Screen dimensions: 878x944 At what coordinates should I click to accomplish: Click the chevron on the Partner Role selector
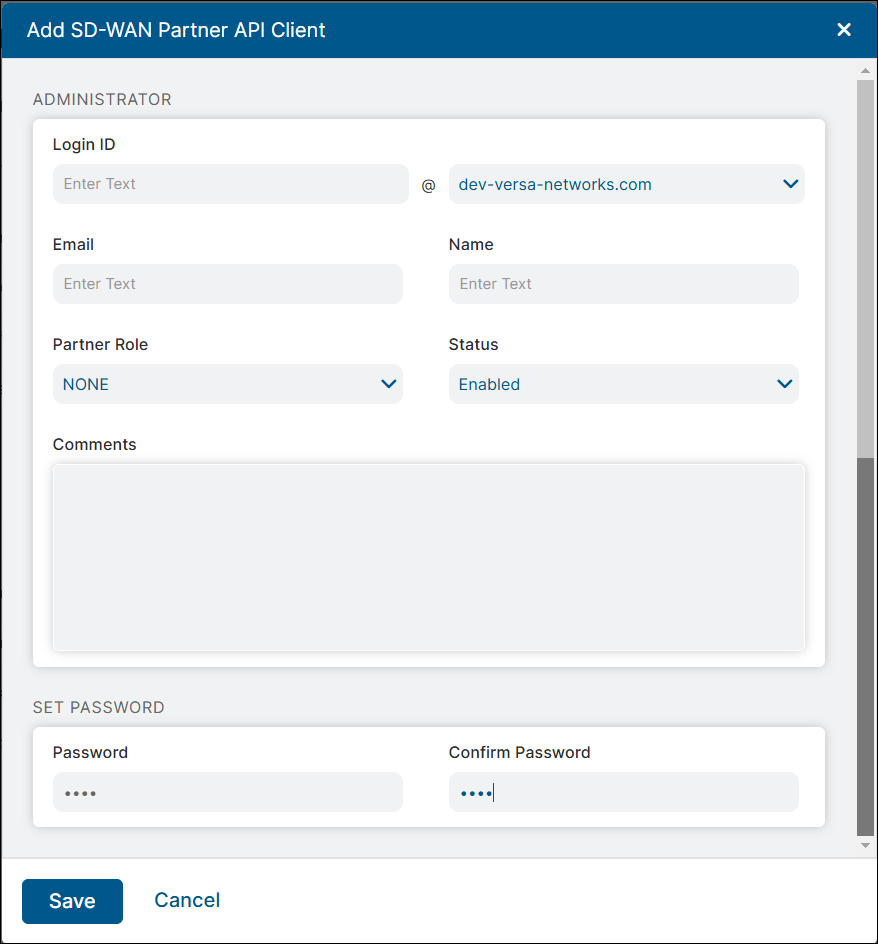389,384
